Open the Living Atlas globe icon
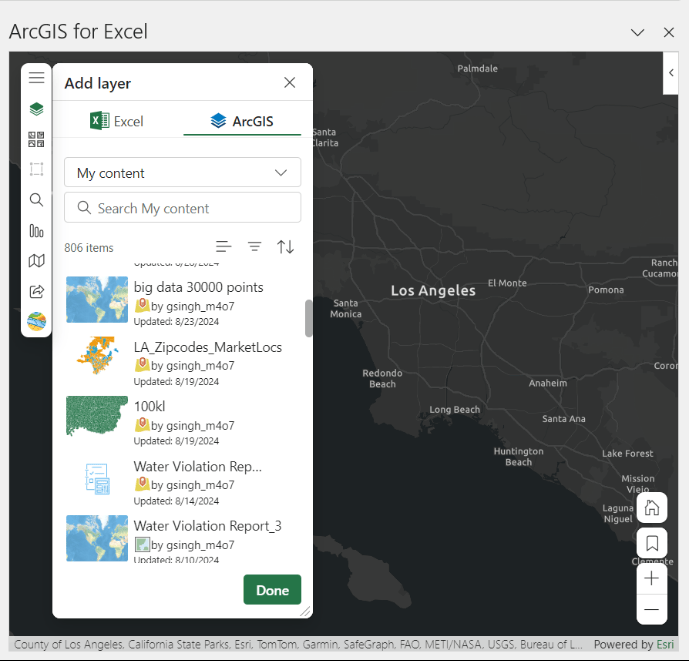The width and height of the screenshot is (689, 661). click(36, 321)
